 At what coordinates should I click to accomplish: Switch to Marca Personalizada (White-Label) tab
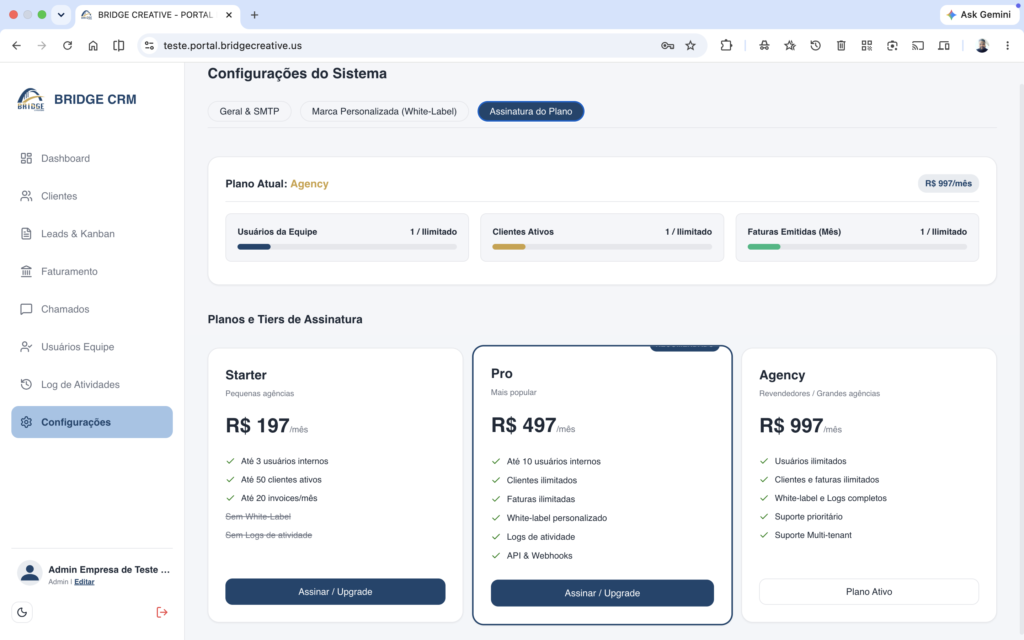(x=384, y=111)
